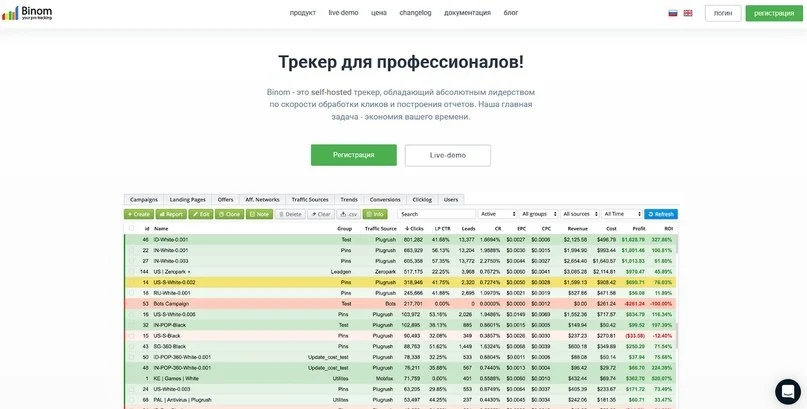Select the red Bots Campaign row
This screenshot has height=409, width=807.
click(x=400, y=304)
